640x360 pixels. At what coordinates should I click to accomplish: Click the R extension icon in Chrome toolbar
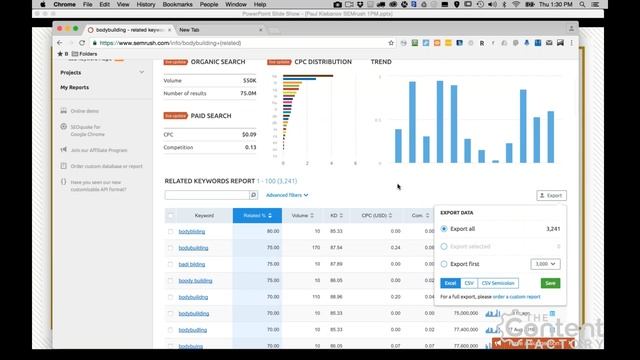click(x=482, y=43)
